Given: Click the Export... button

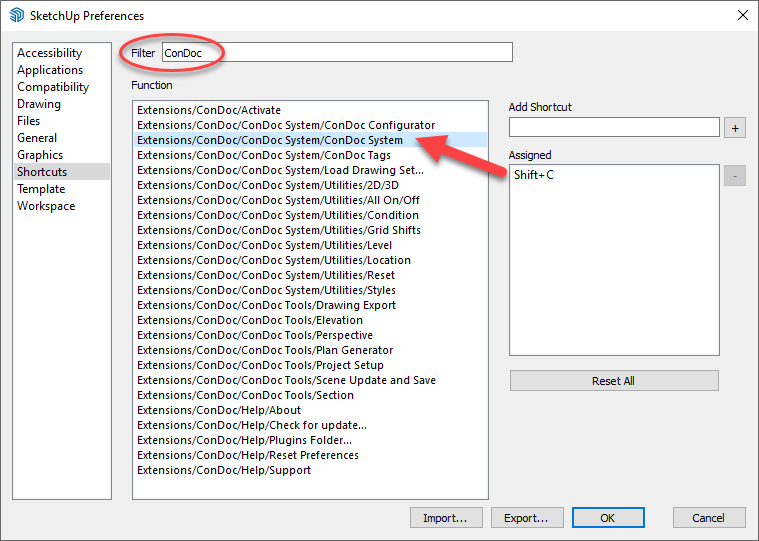Looking at the screenshot, I should click(526, 518).
